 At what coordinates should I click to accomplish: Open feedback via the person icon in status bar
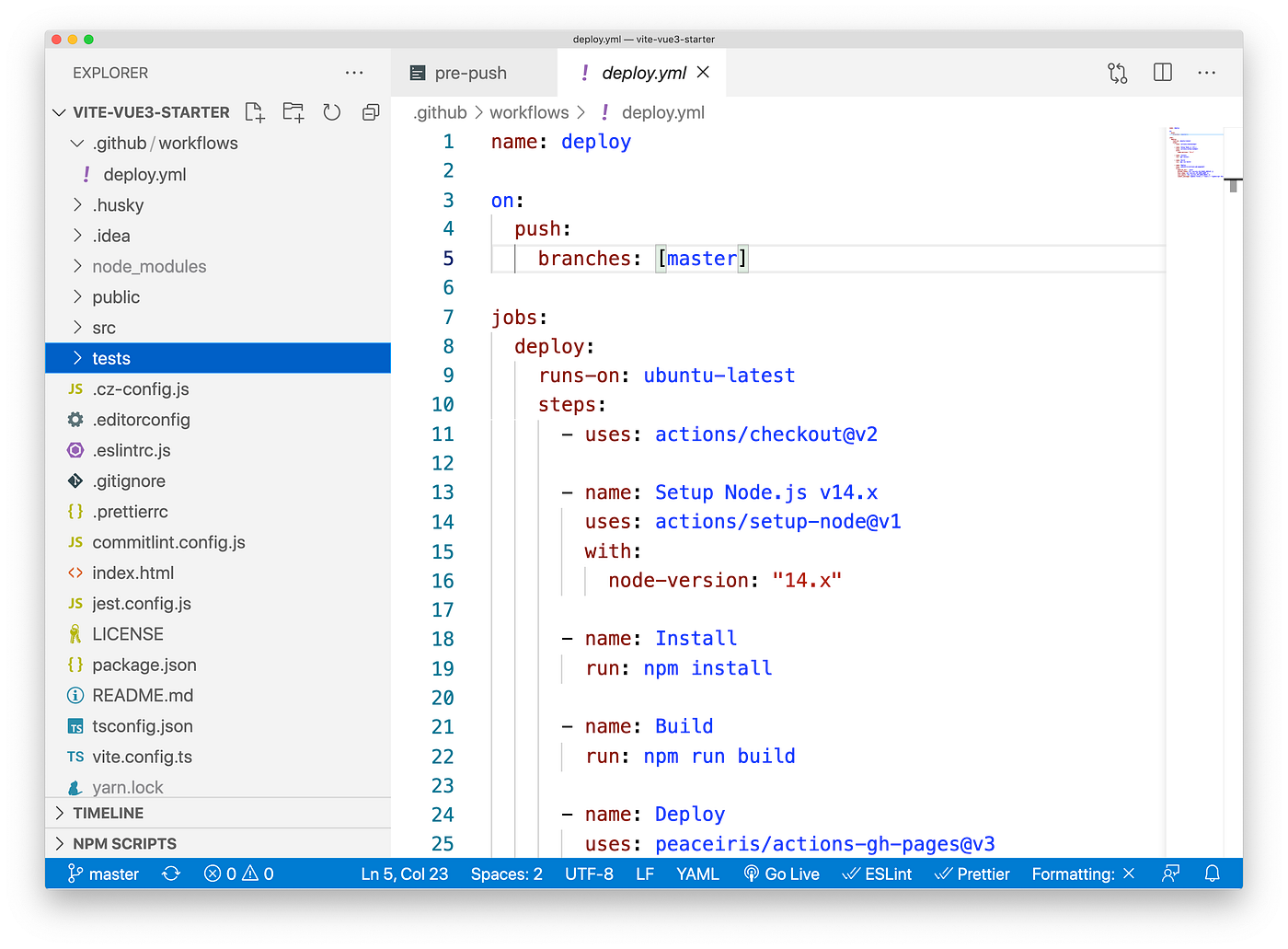click(1170, 873)
